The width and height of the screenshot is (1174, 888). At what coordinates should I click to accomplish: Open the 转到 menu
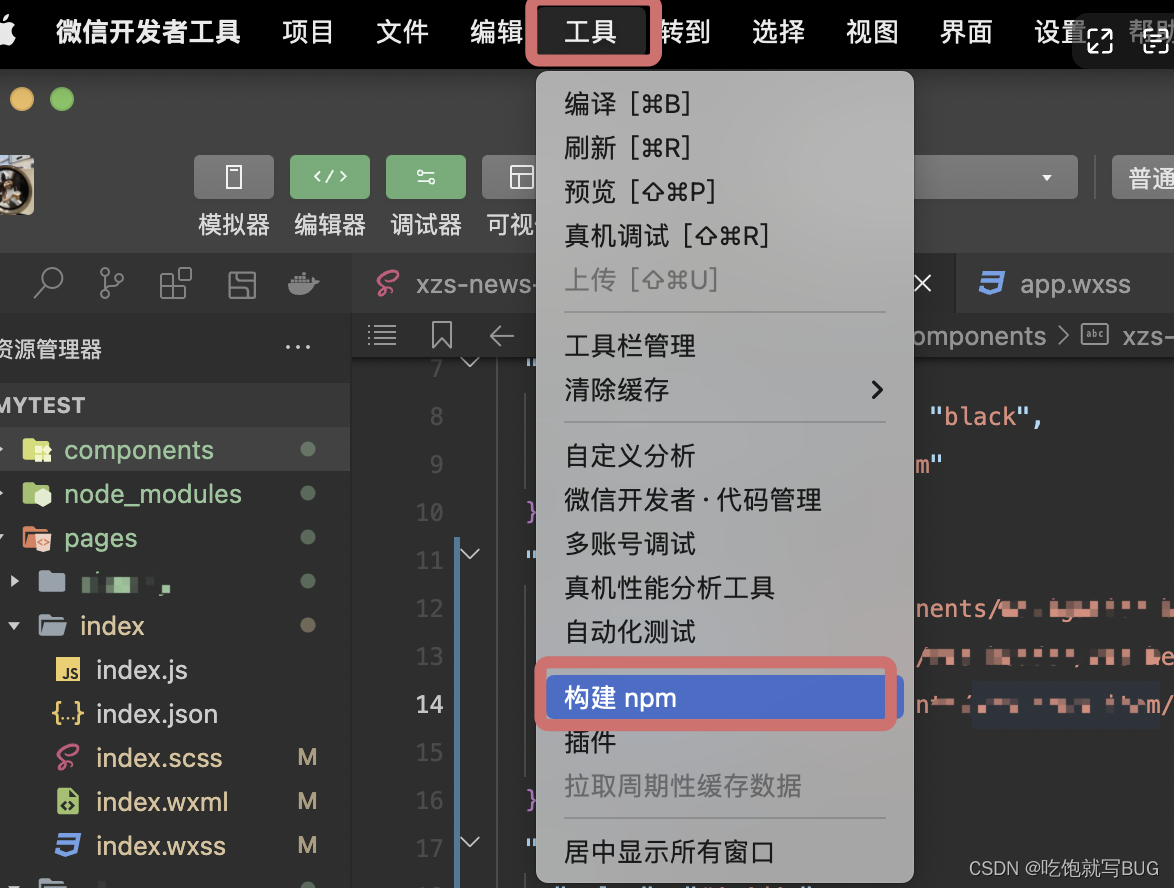[x=685, y=32]
